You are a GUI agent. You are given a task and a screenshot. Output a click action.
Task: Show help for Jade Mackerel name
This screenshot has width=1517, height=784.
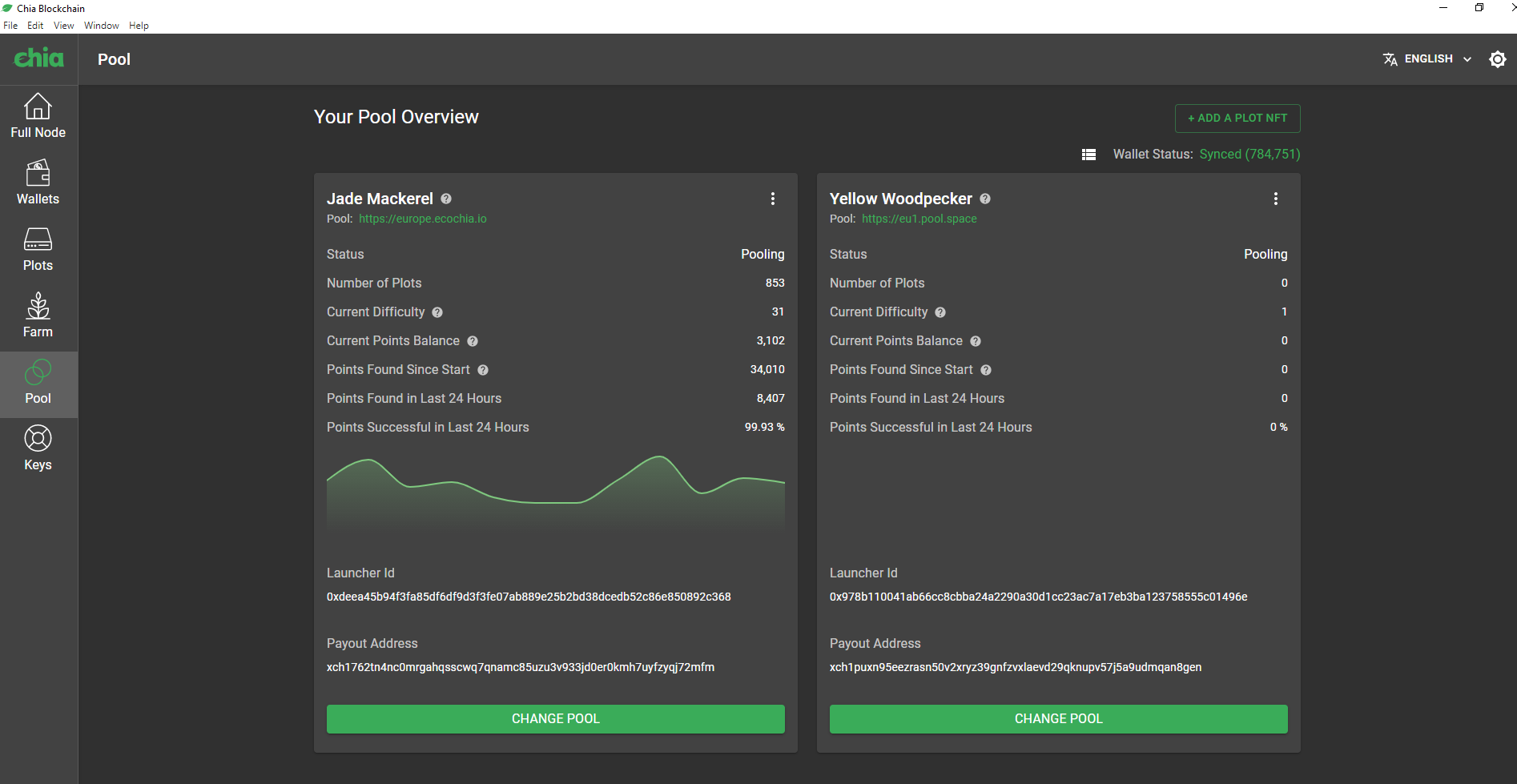(446, 199)
